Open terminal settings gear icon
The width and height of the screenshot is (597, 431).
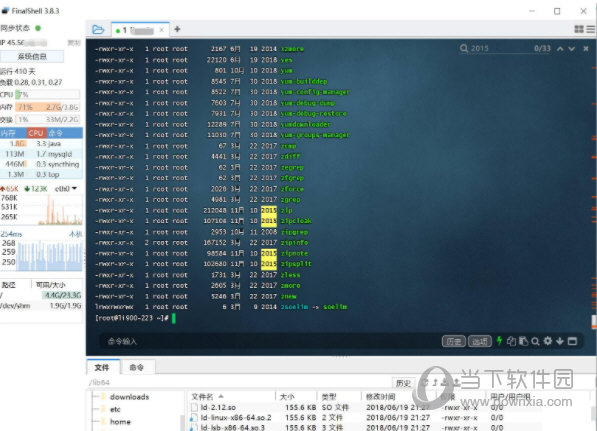548,341
